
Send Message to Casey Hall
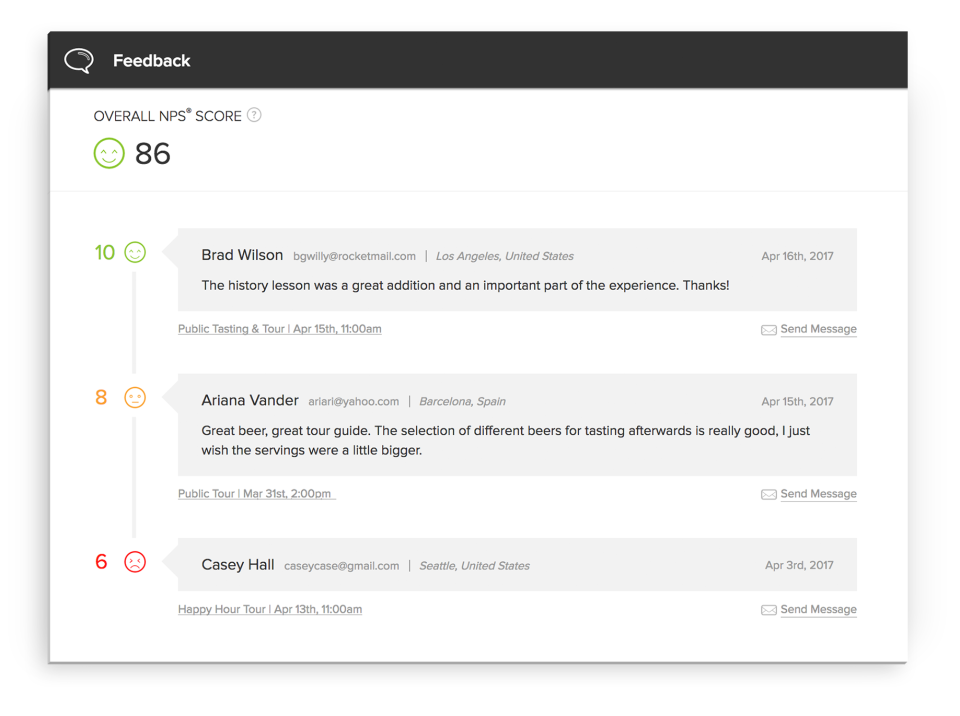[818, 609]
